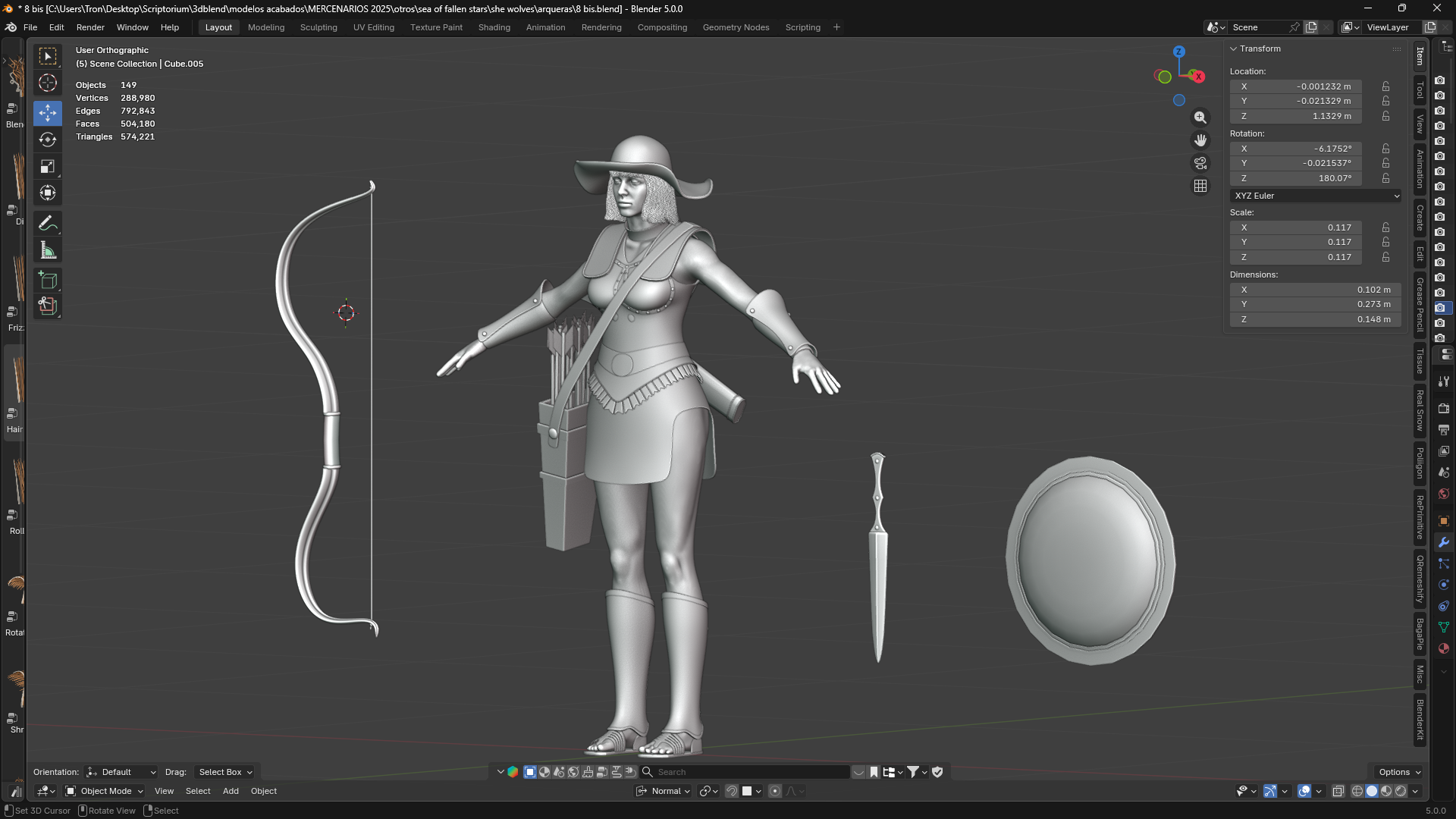Collapse the Transform panel

tap(1259, 49)
